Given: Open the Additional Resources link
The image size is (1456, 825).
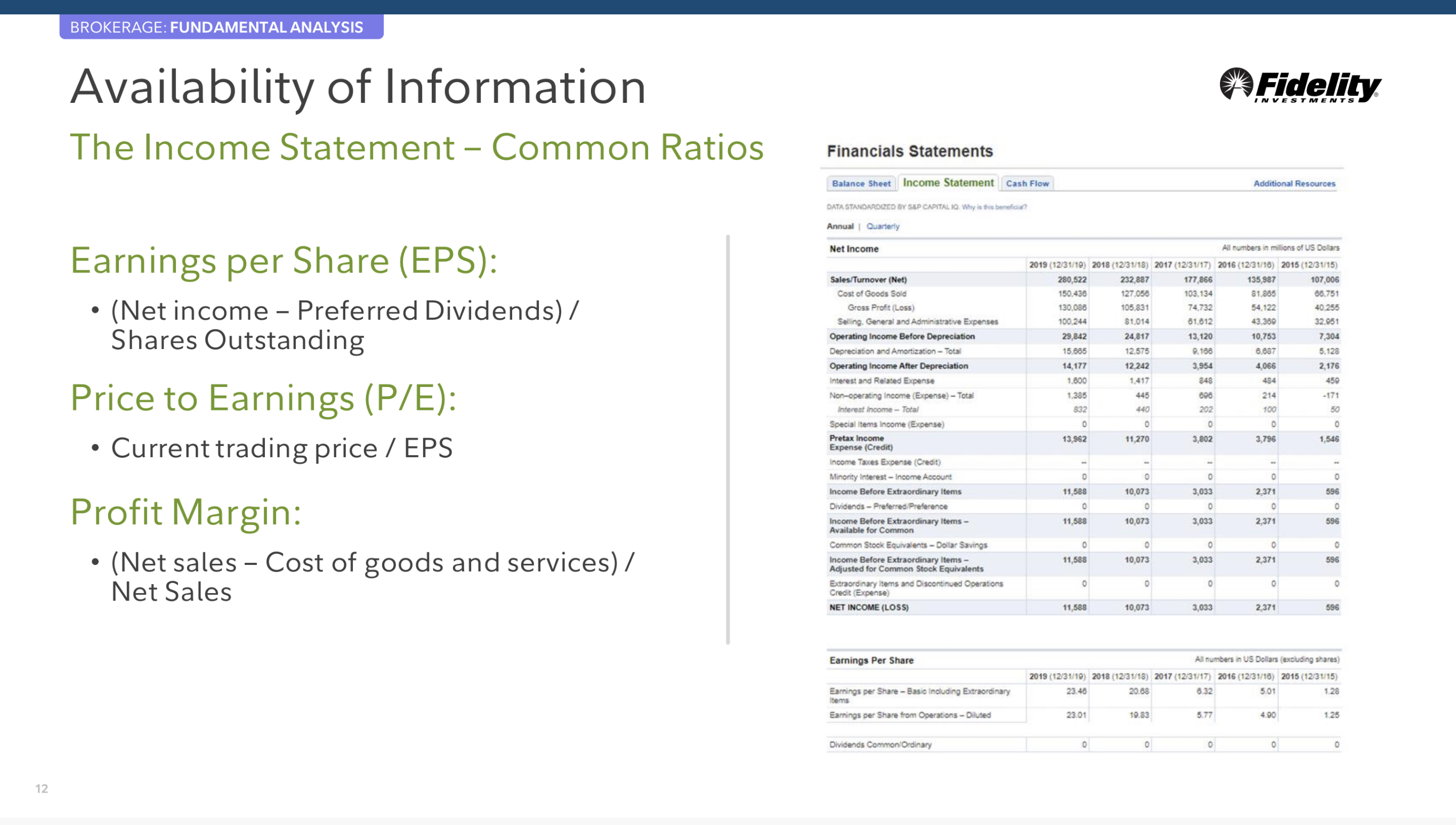Looking at the screenshot, I should pyautogui.click(x=1294, y=183).
